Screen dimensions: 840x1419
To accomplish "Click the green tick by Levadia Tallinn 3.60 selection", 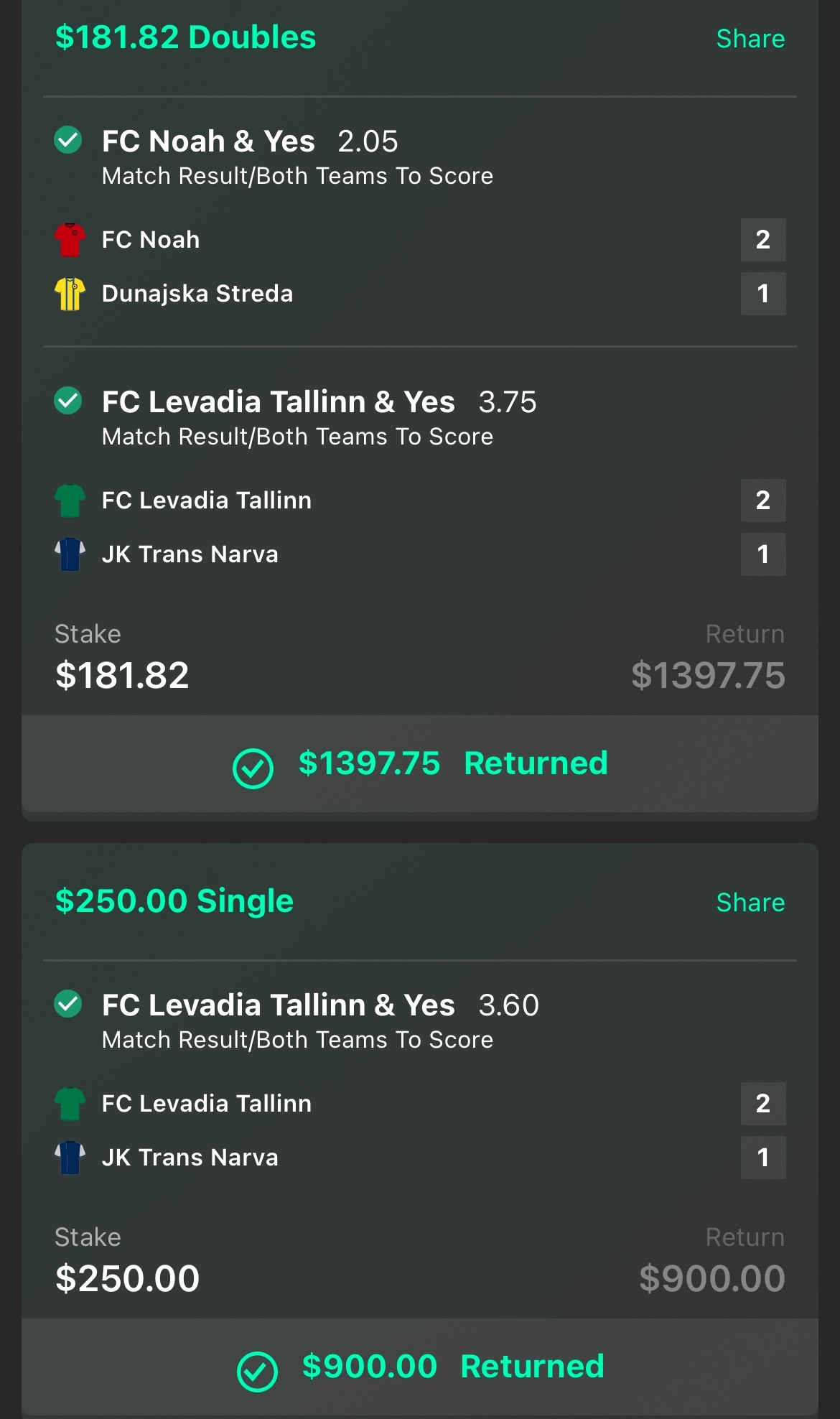I will (x=68, y=1004).
